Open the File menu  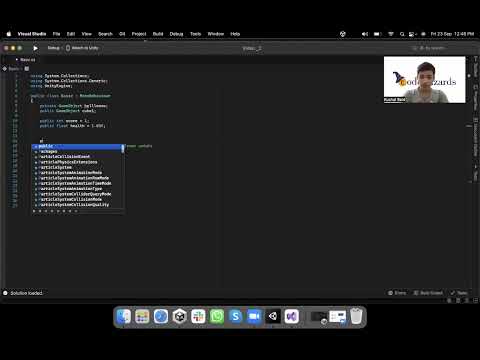[56, 34]
